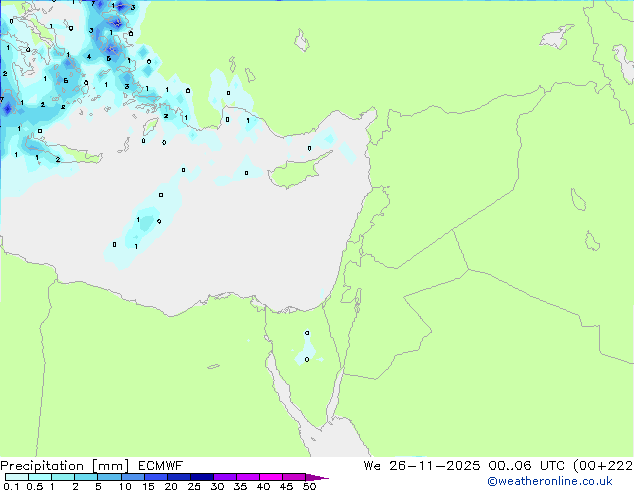634x490 pixels.
Task: Click the 1–2 mm legend color swatch
Action: 63,477
